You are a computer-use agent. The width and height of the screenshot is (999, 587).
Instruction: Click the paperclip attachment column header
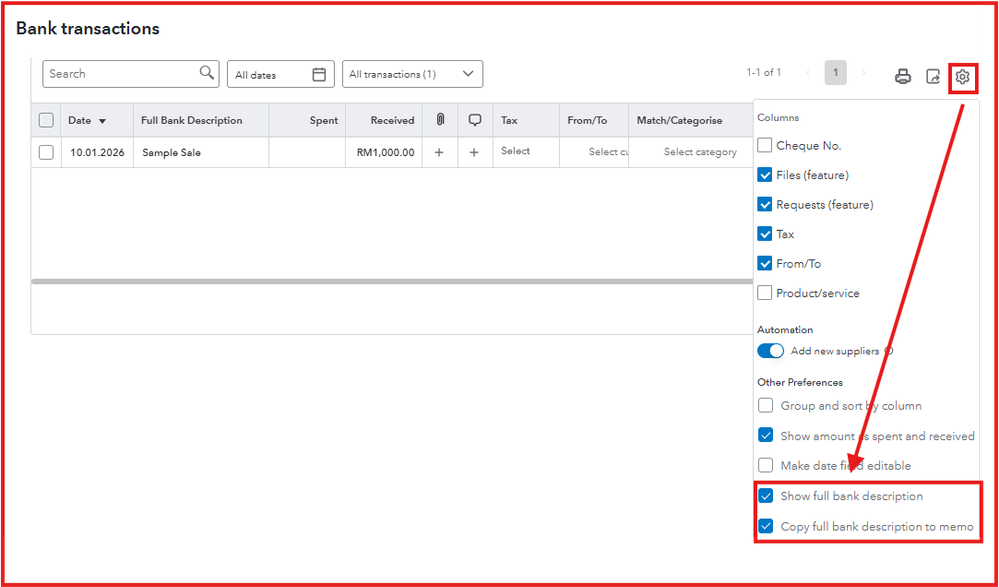click(x=440, y=120)
